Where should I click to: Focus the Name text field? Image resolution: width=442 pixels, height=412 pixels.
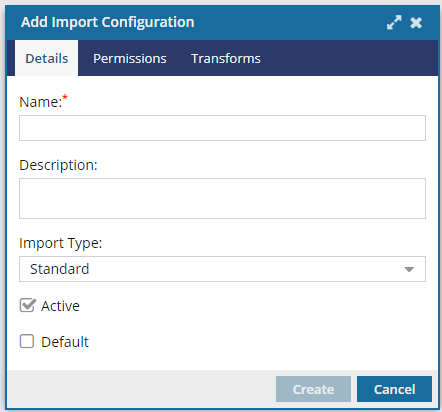(x=222, y=128)
